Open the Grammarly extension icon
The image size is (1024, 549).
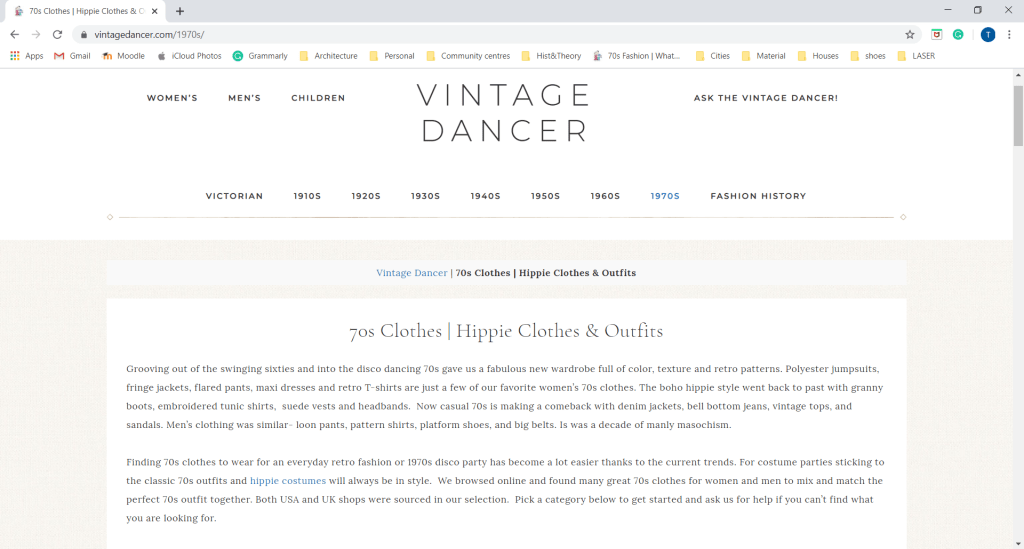(957, 34)
